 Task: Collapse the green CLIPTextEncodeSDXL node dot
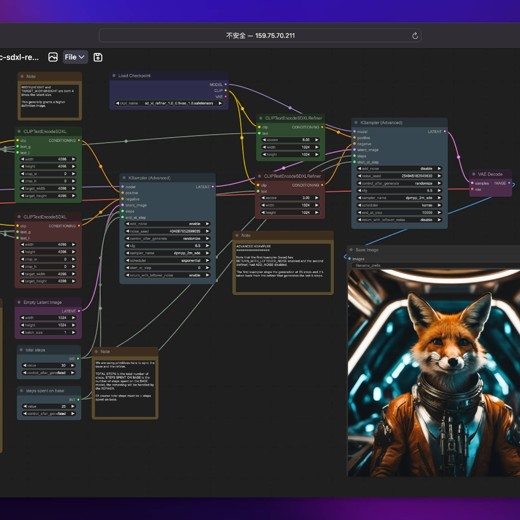[19, 131]
